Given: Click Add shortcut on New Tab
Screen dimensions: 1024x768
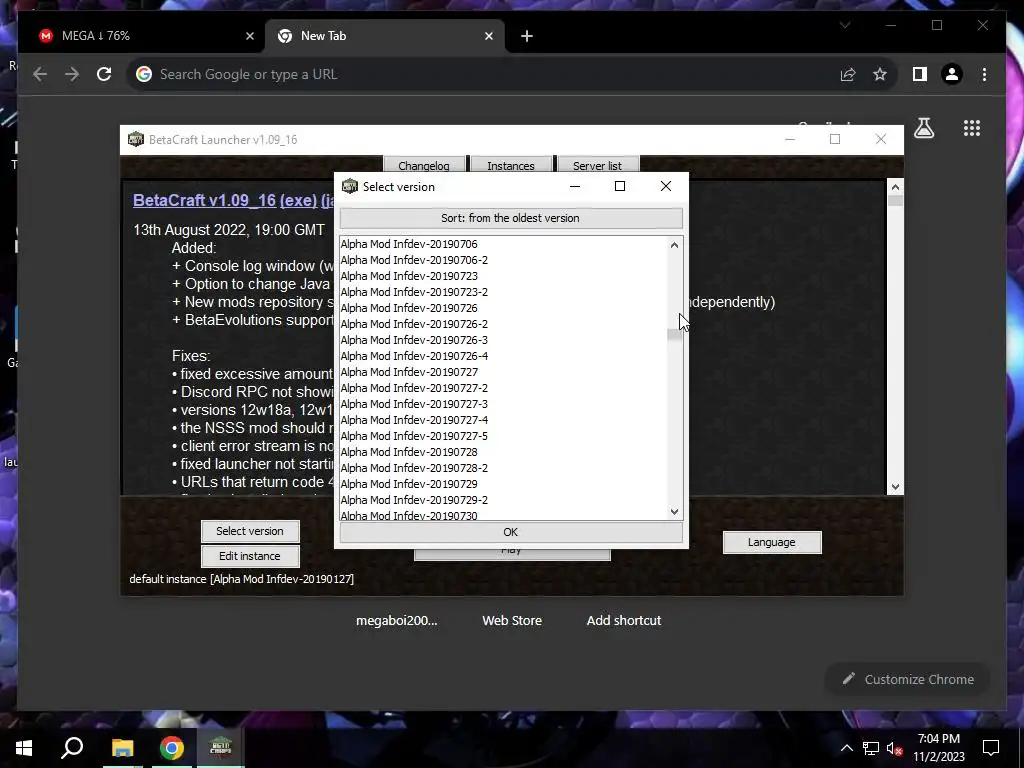Looking at the screenshot, I should 624,620.
